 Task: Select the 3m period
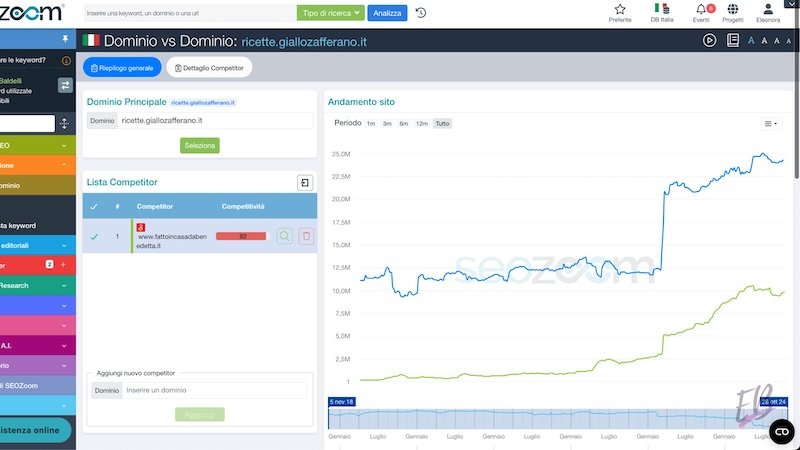click(x=387, y=123)
